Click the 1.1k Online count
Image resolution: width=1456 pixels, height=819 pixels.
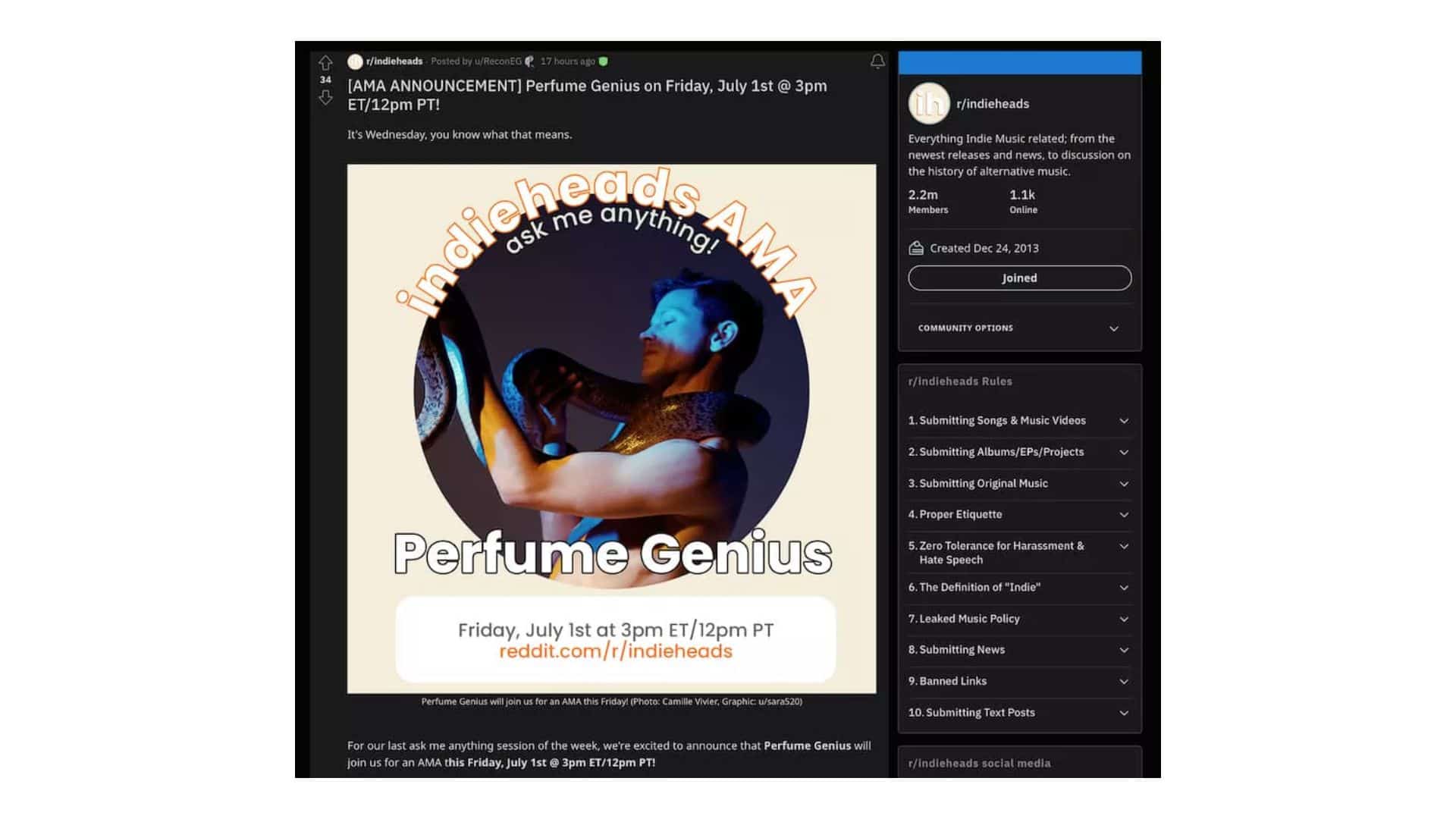point(1023,201)
